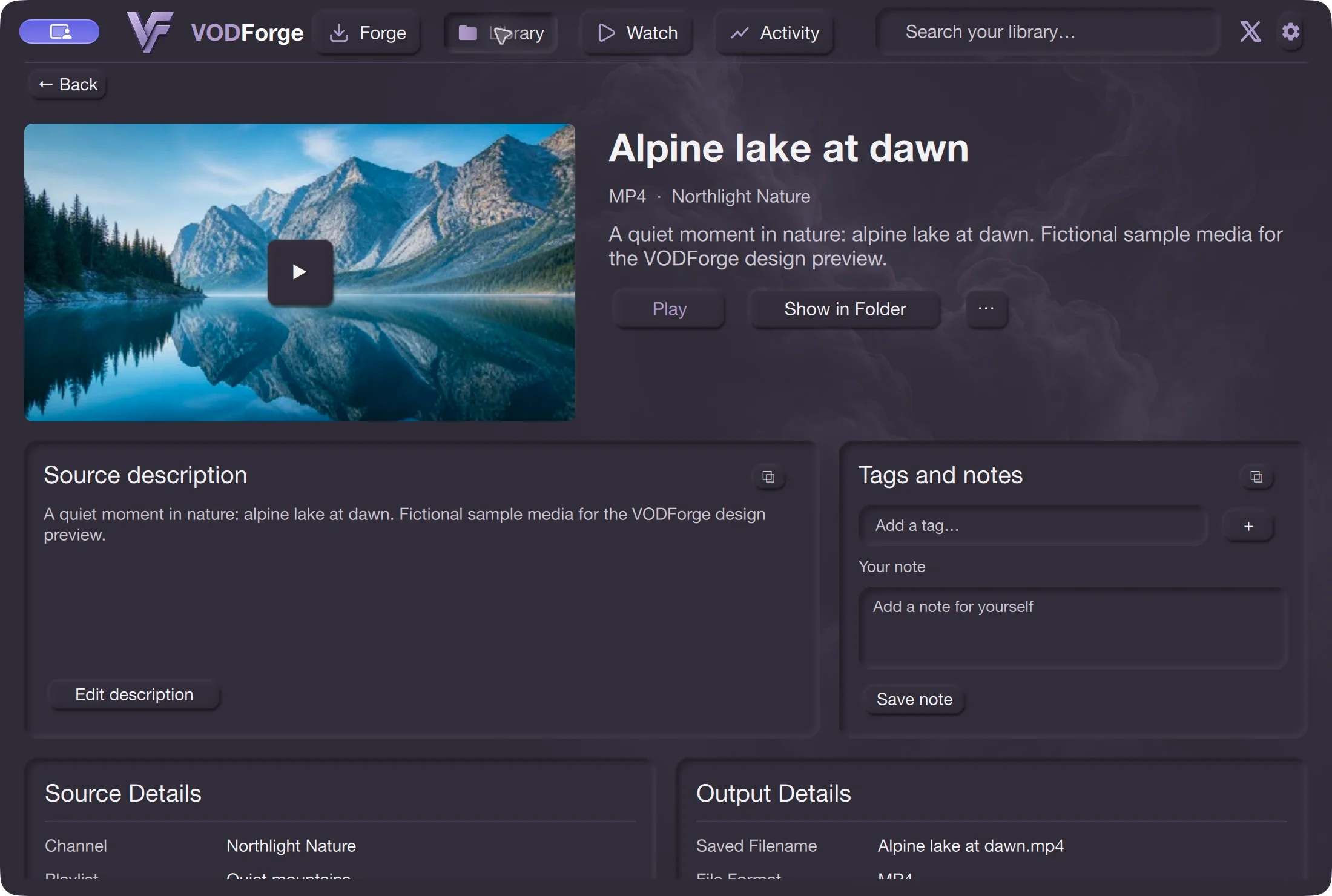Click the Source Details heading
This screenshot has width=1332, height=896.
pyautogui.click(x=123, y=793)
